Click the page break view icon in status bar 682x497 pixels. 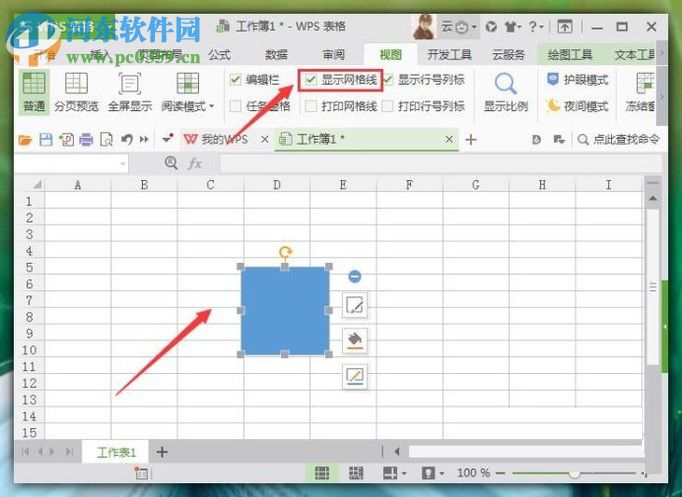(x=356, y=473)
